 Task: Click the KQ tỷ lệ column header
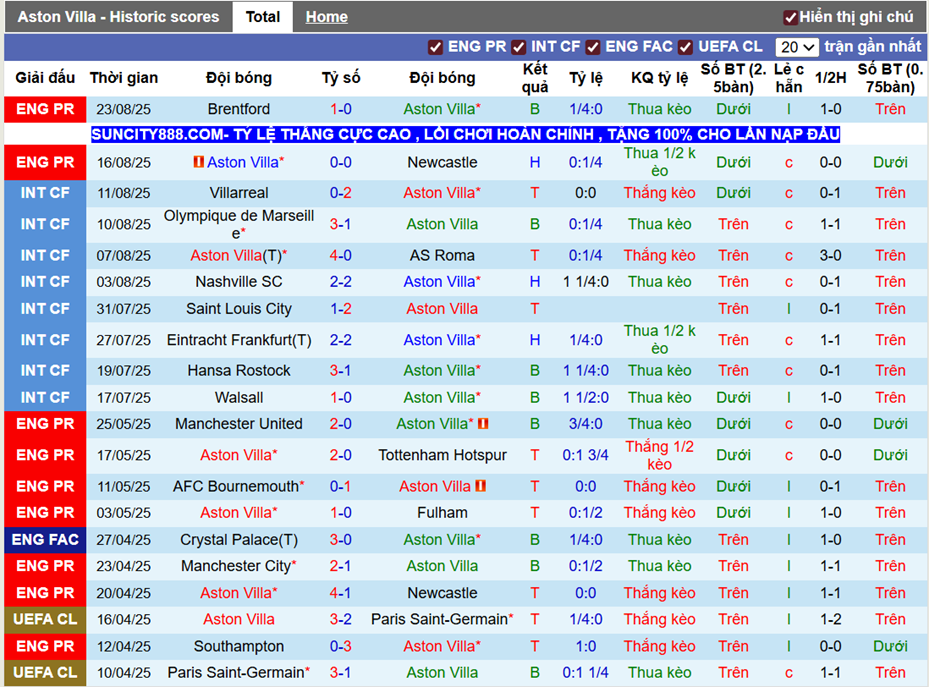(659, 78)
